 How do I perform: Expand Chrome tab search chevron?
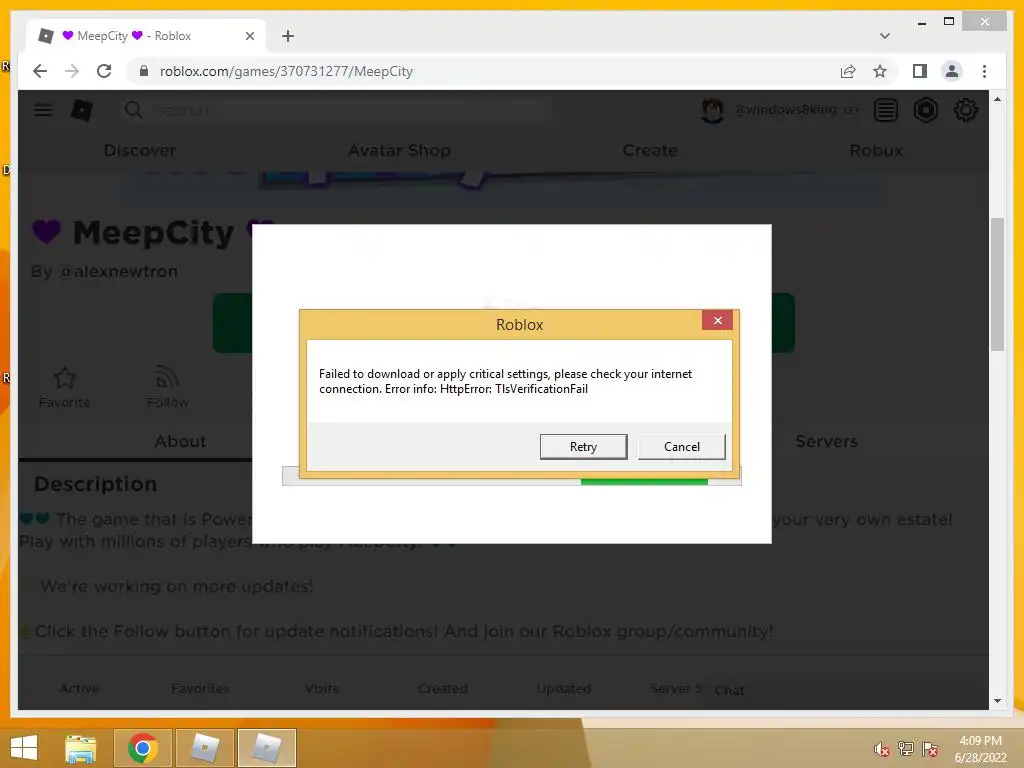click(884, 36)
